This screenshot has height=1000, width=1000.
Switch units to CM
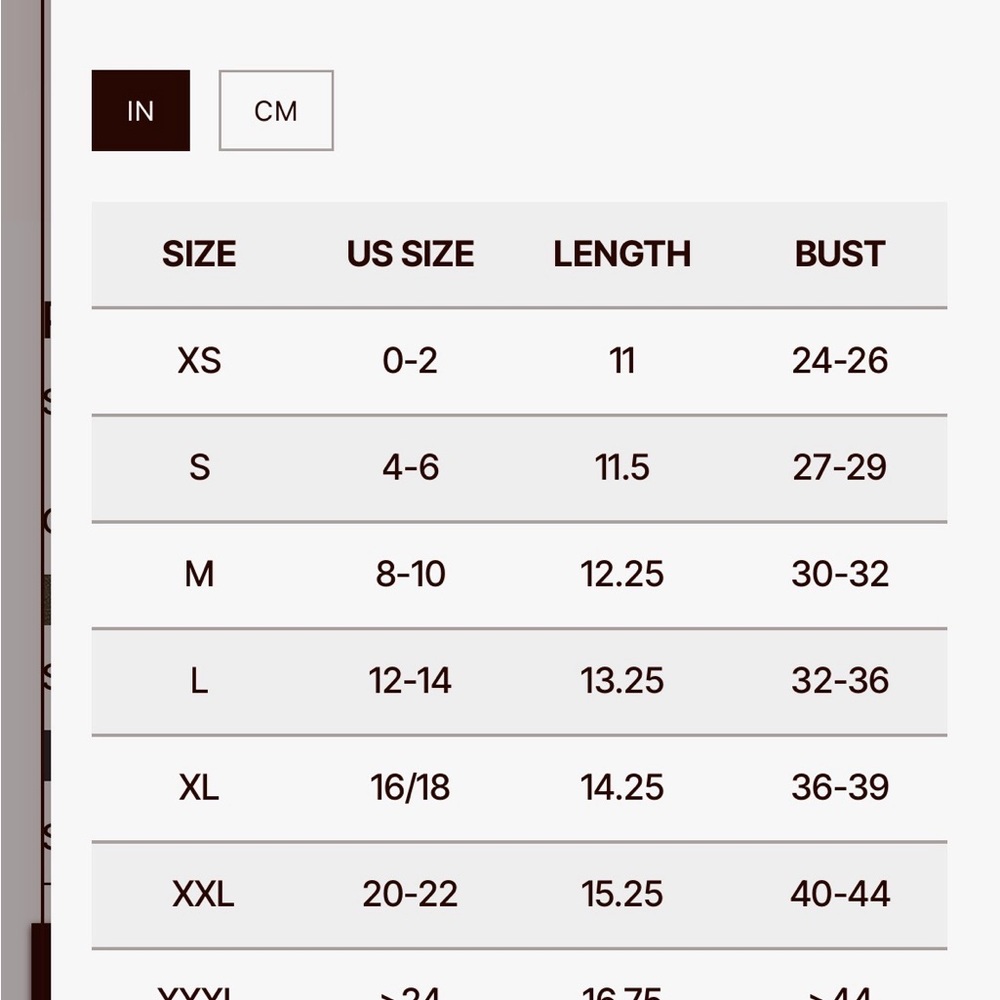[276, 110]
